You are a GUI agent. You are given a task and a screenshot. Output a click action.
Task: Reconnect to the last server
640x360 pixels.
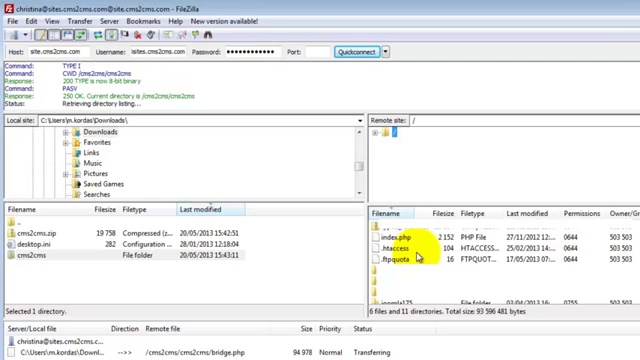click(151, 35)
